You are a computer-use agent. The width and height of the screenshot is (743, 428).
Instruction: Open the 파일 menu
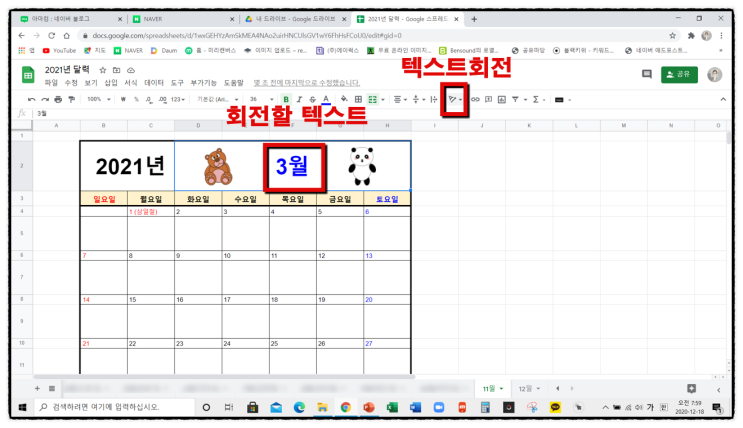tap(51, 83)
